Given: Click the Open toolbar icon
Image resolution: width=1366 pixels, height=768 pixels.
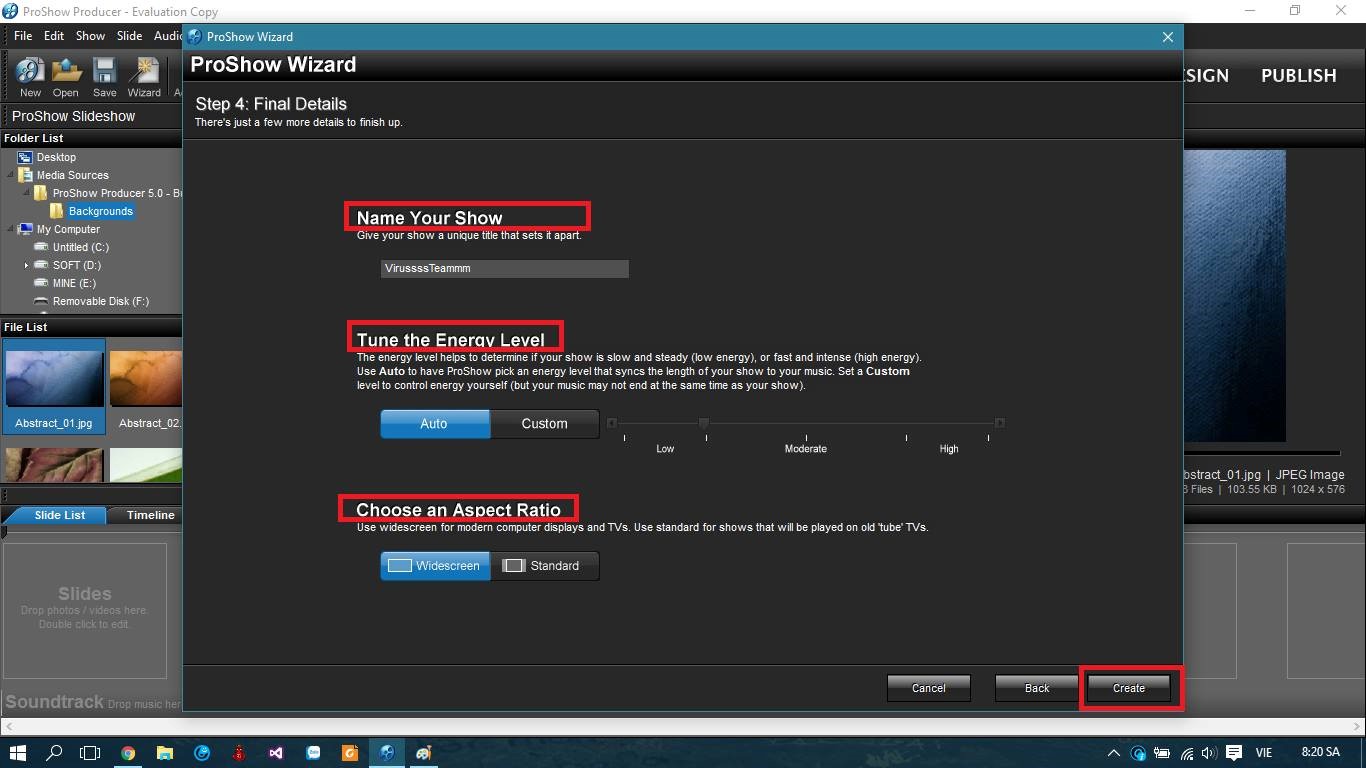Looking at the screenshot, I should coord(66,77).
